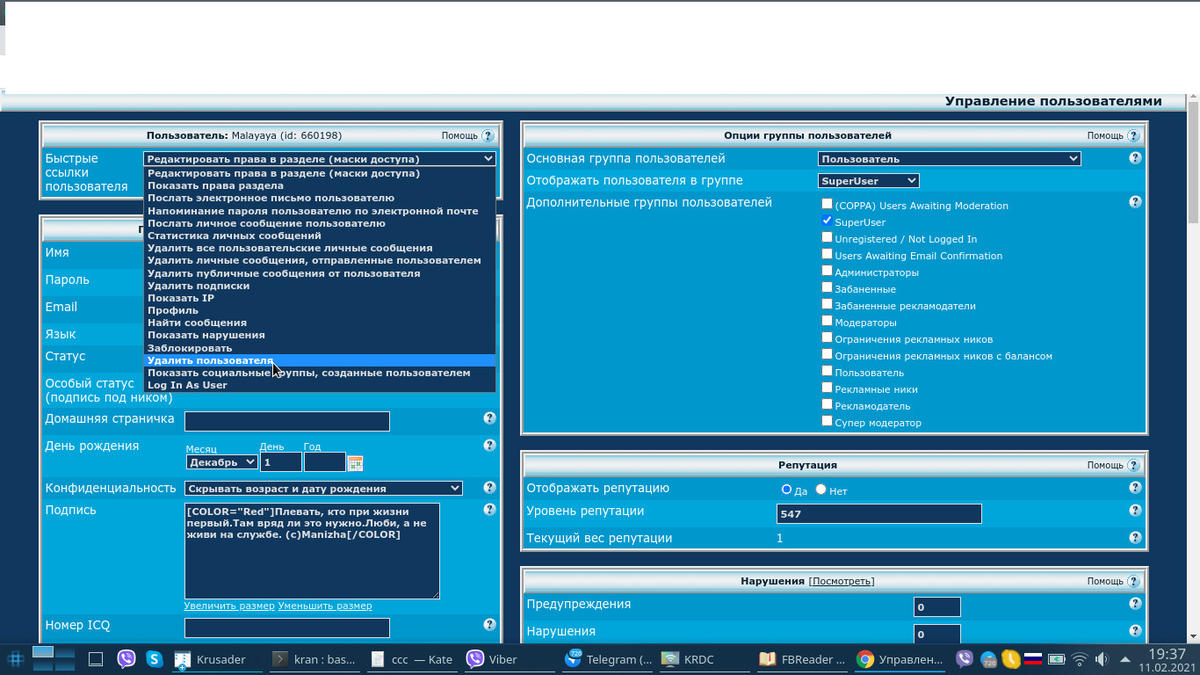Open help for the Пользователь Malayaya panel
Image resolution: width=1200 pixels, height=675 pixels.
(x=488, y=136)
